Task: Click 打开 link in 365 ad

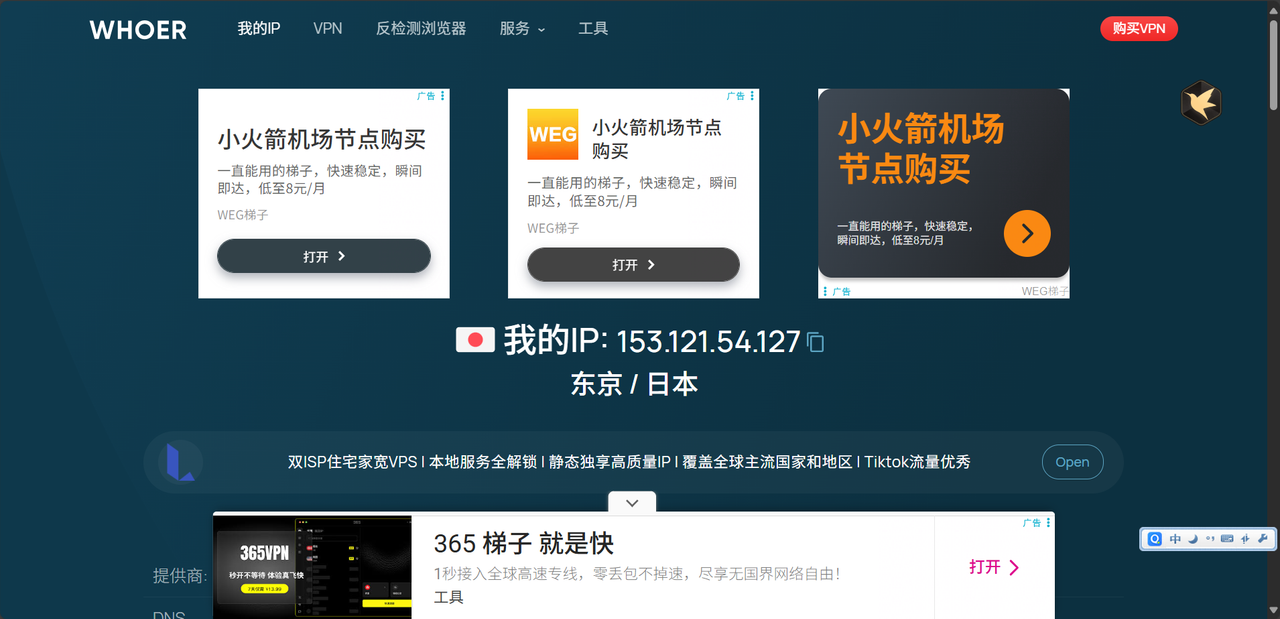Action: pyautogui.click(x=994, y=567)
